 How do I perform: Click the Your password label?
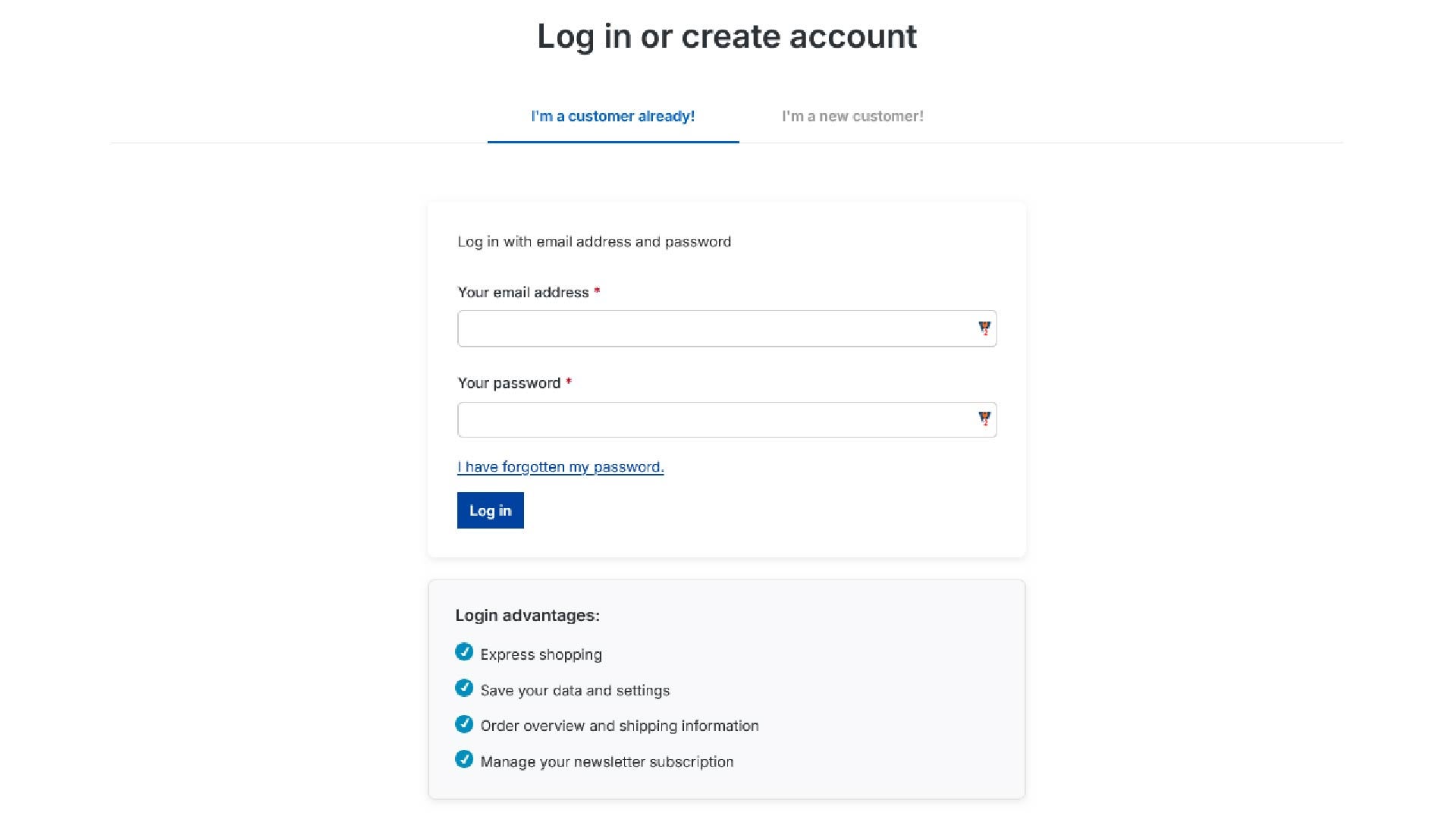tap(509, 382)
